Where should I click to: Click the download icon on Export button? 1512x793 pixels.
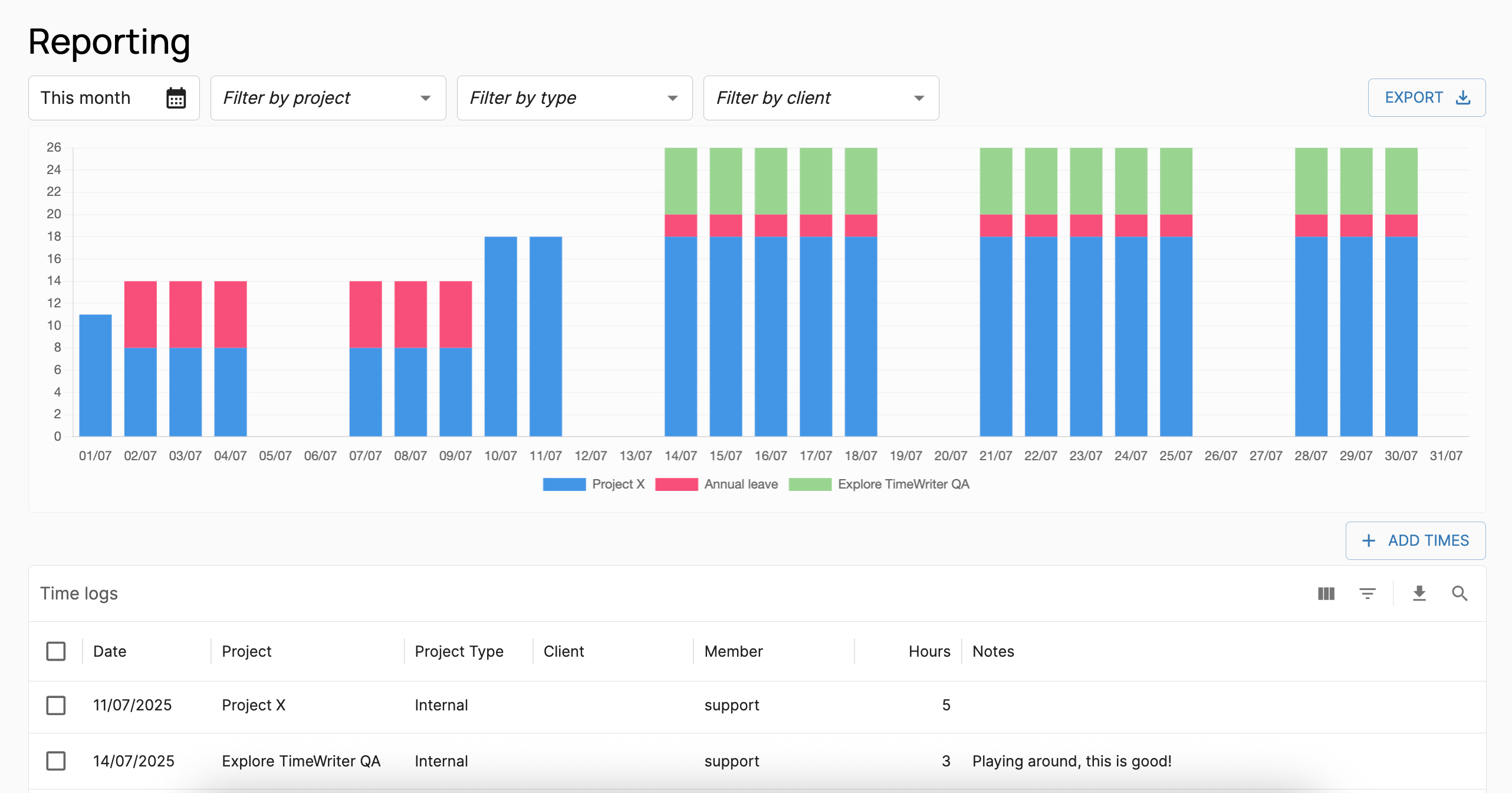click(1463, 98)
